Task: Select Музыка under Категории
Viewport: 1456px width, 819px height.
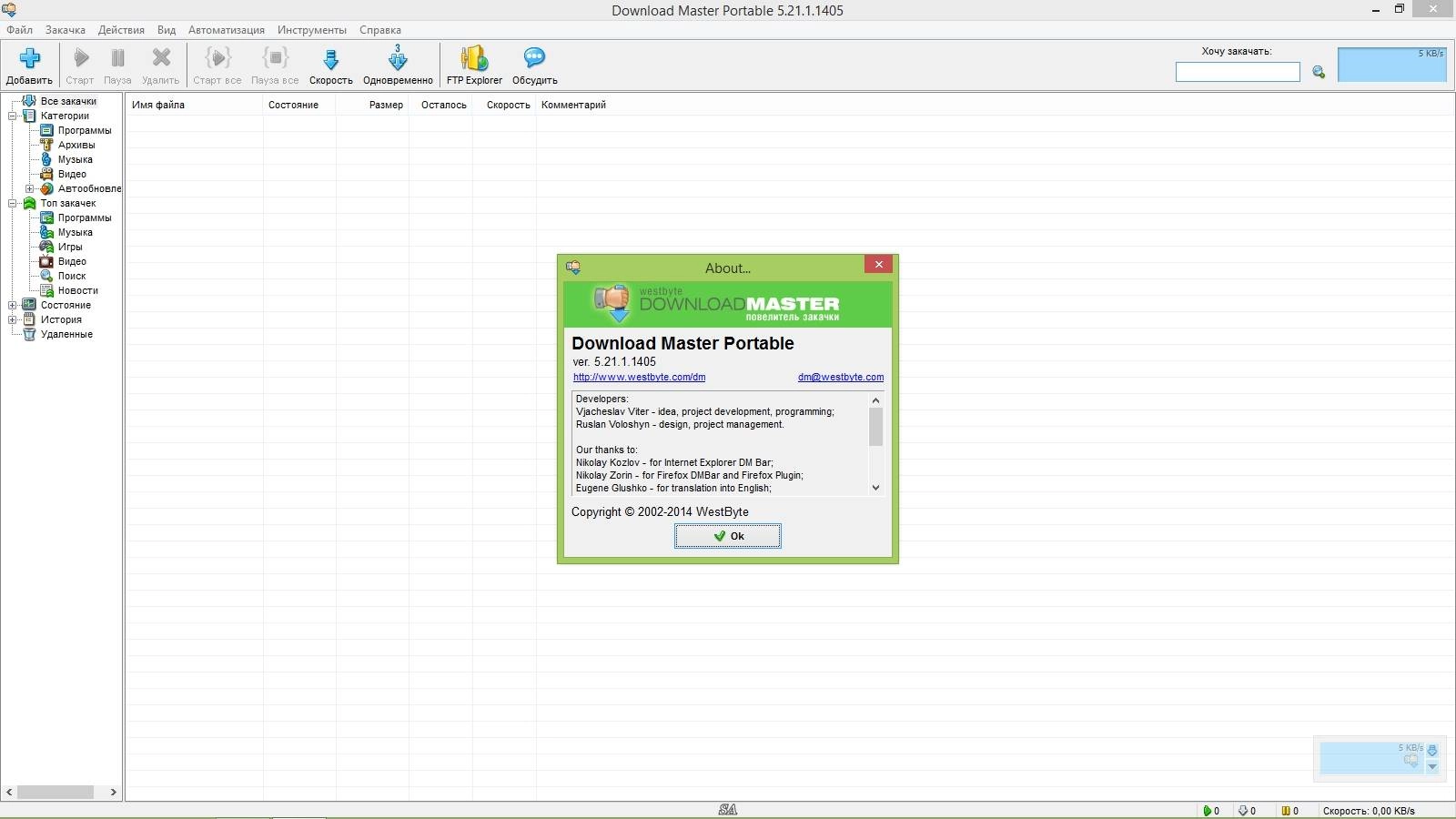Action: tap(76, 159)
